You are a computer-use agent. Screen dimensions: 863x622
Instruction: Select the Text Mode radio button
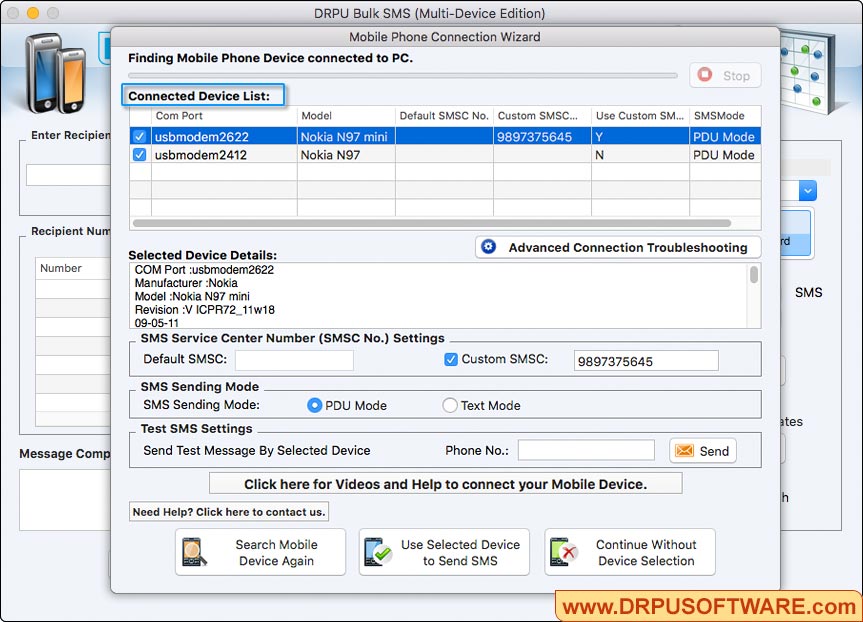click(x=450, y=406)
